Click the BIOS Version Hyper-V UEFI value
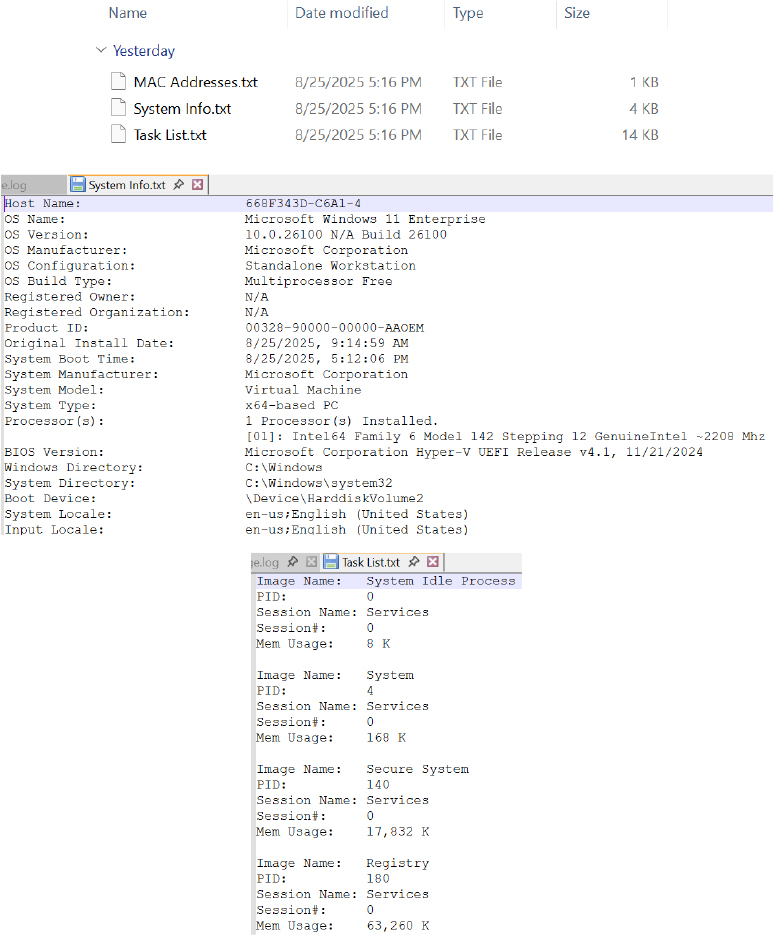 pyautogui.click(x=474, y=452)
